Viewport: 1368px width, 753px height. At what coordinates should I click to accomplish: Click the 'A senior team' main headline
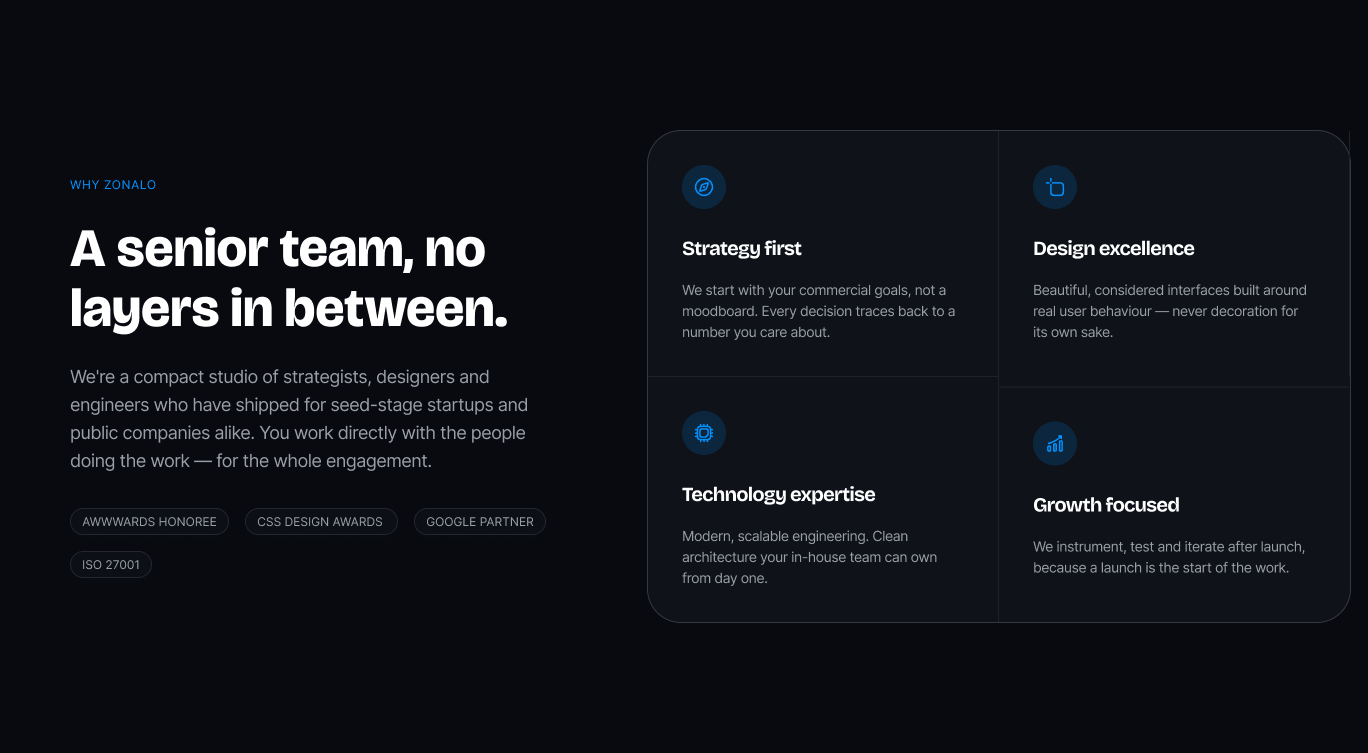(289, 279)
